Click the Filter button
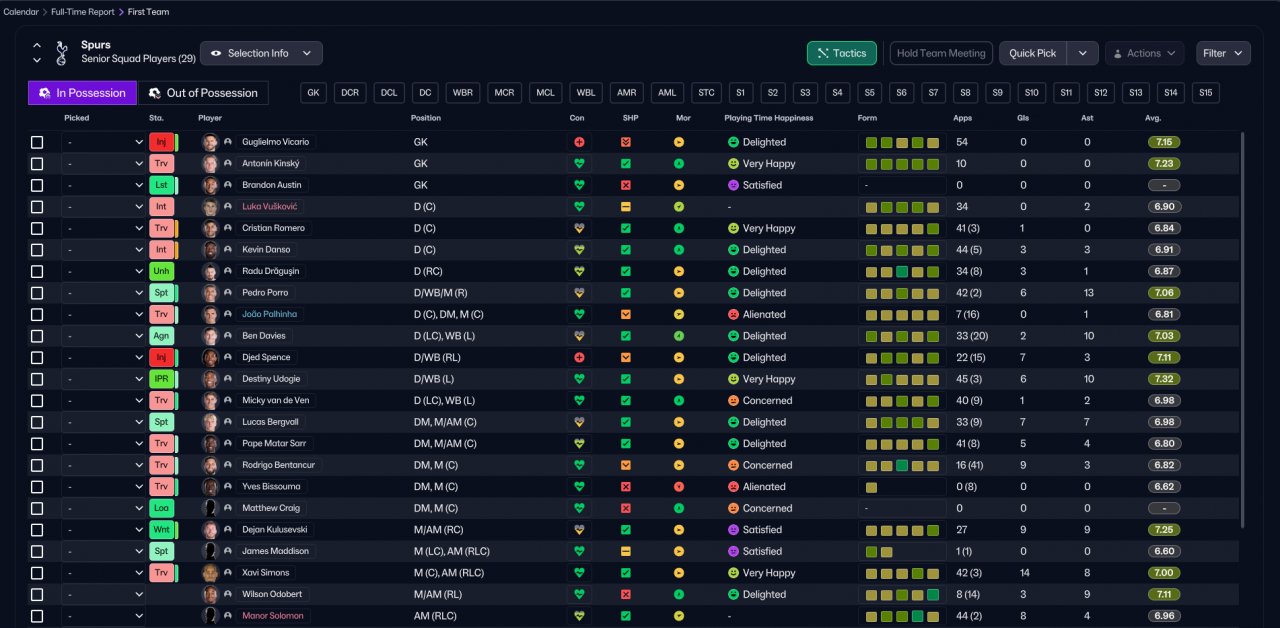 point(1223,53)
